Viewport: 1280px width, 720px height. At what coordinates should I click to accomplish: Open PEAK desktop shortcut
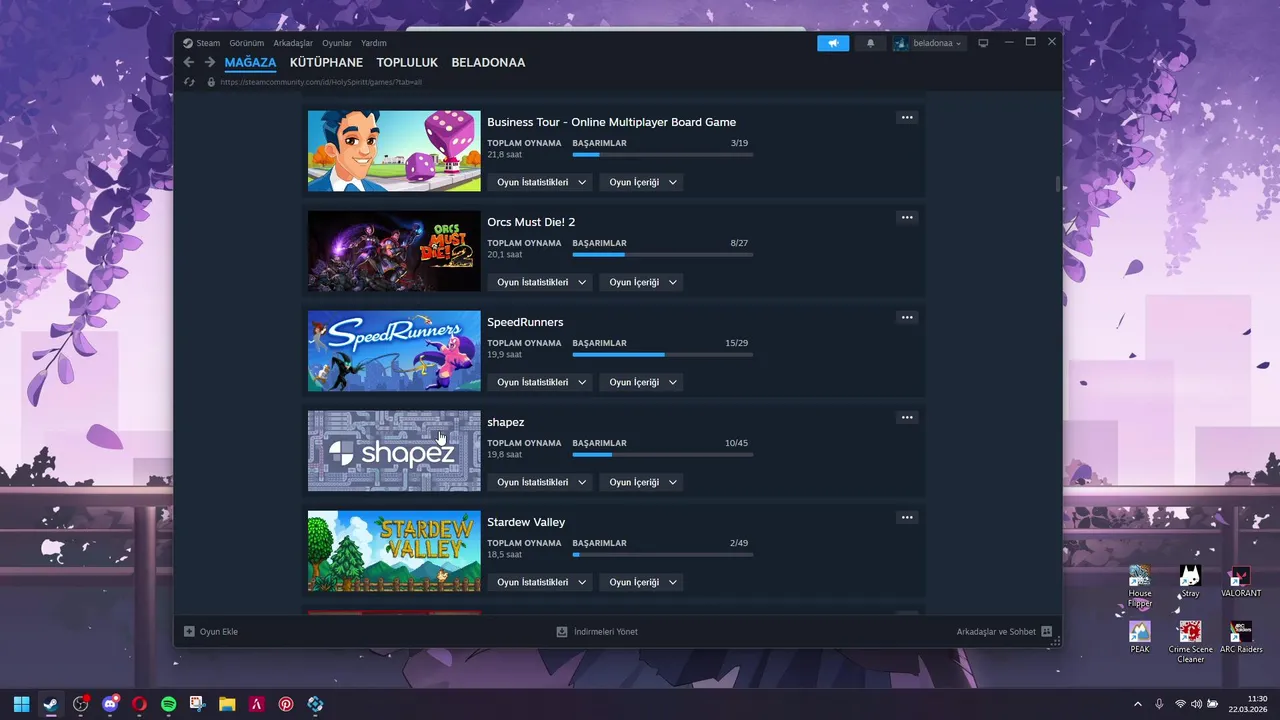(1140, 637)
